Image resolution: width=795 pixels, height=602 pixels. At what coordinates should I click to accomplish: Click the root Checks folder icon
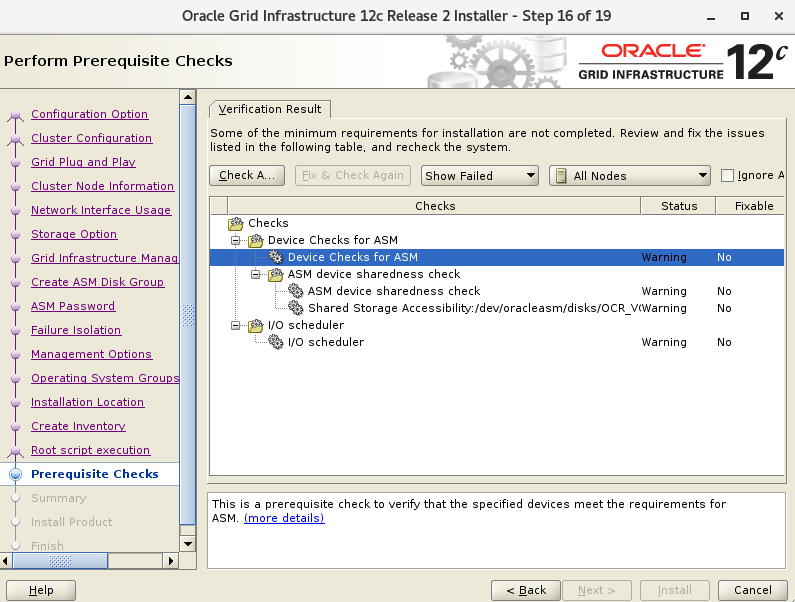[236, 224]
